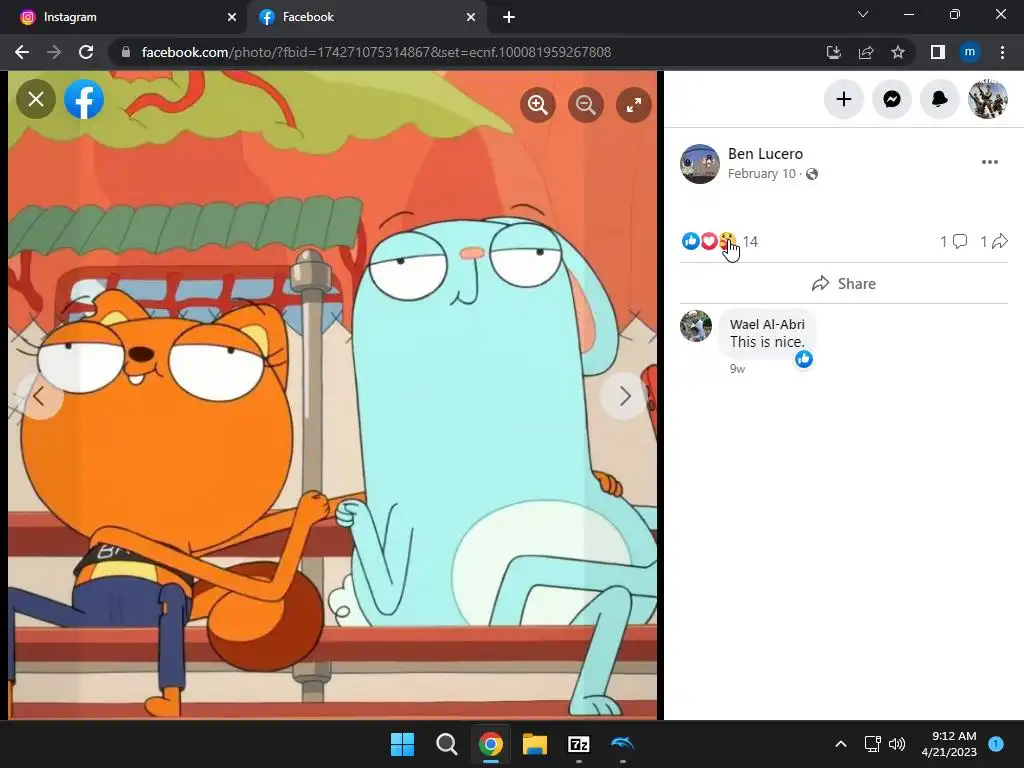Click the install app icon in address bar
Screen dimensions: 1024x768
(x=834, y=52)
